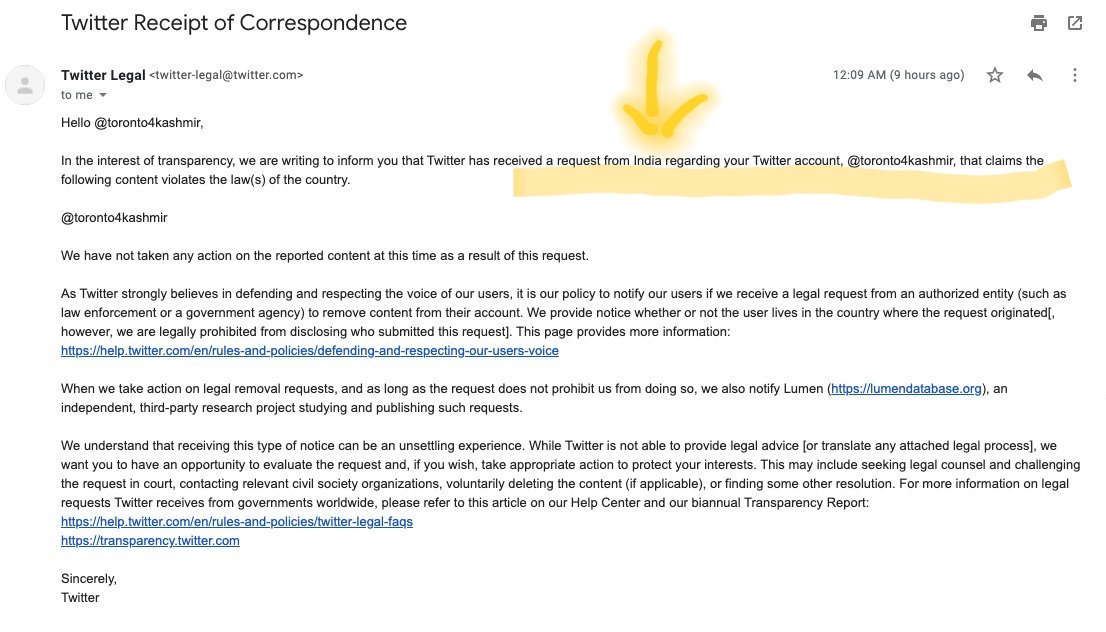Image resolution: width=1106 pixels, height=632 pixels.
Task: Click the reply arrow icon
Action: (x=1035, y=75)
